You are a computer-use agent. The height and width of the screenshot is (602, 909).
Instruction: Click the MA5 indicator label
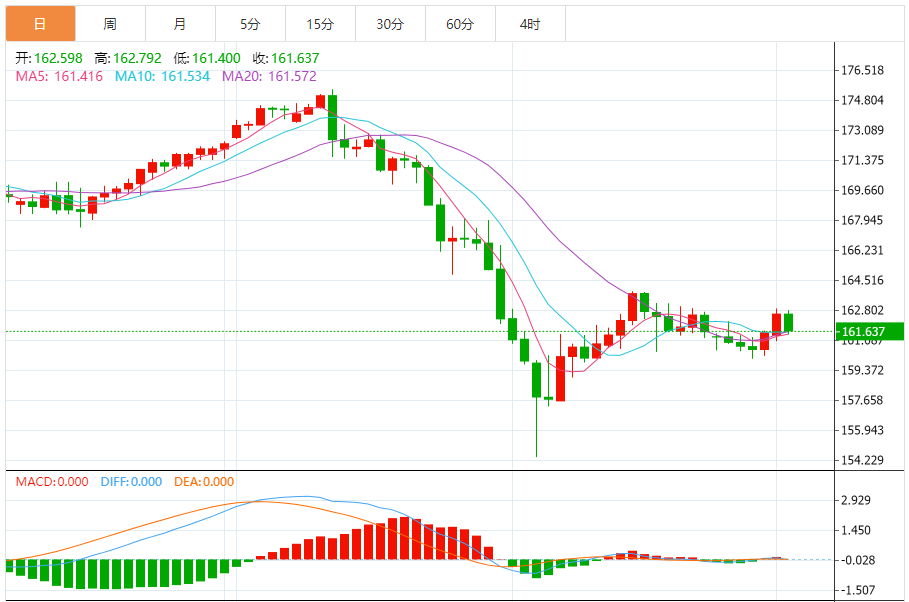coord(59,76)
